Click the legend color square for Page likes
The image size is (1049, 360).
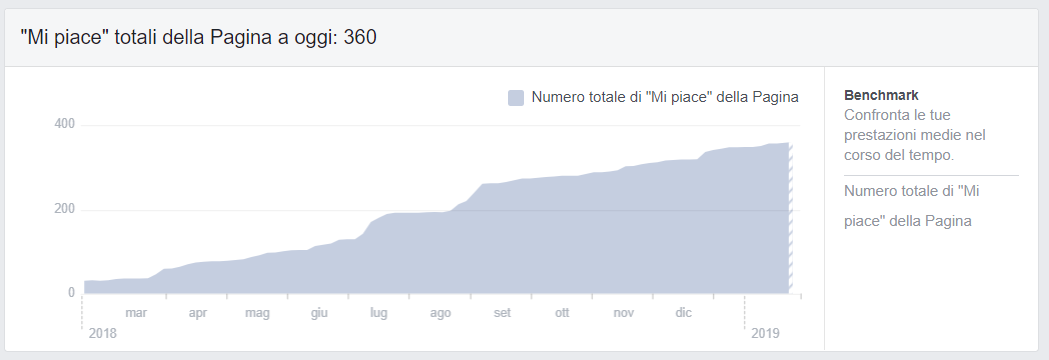pyautogui.click(x=516, y=98)
